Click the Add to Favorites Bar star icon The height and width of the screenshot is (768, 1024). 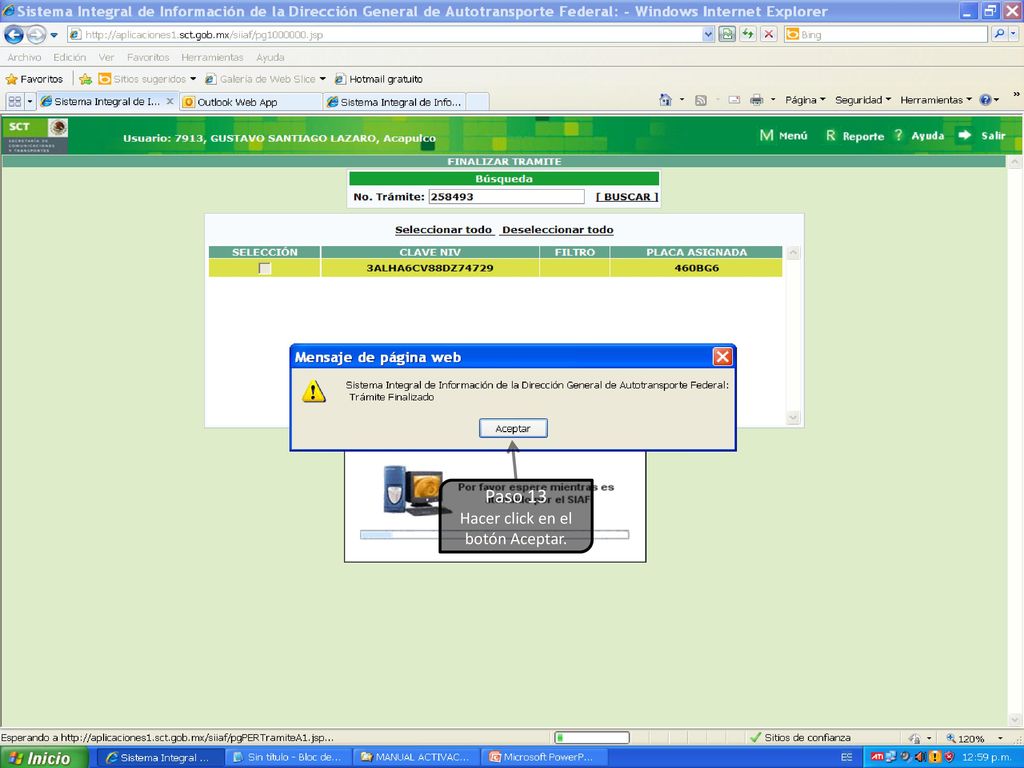click(86, 79)
